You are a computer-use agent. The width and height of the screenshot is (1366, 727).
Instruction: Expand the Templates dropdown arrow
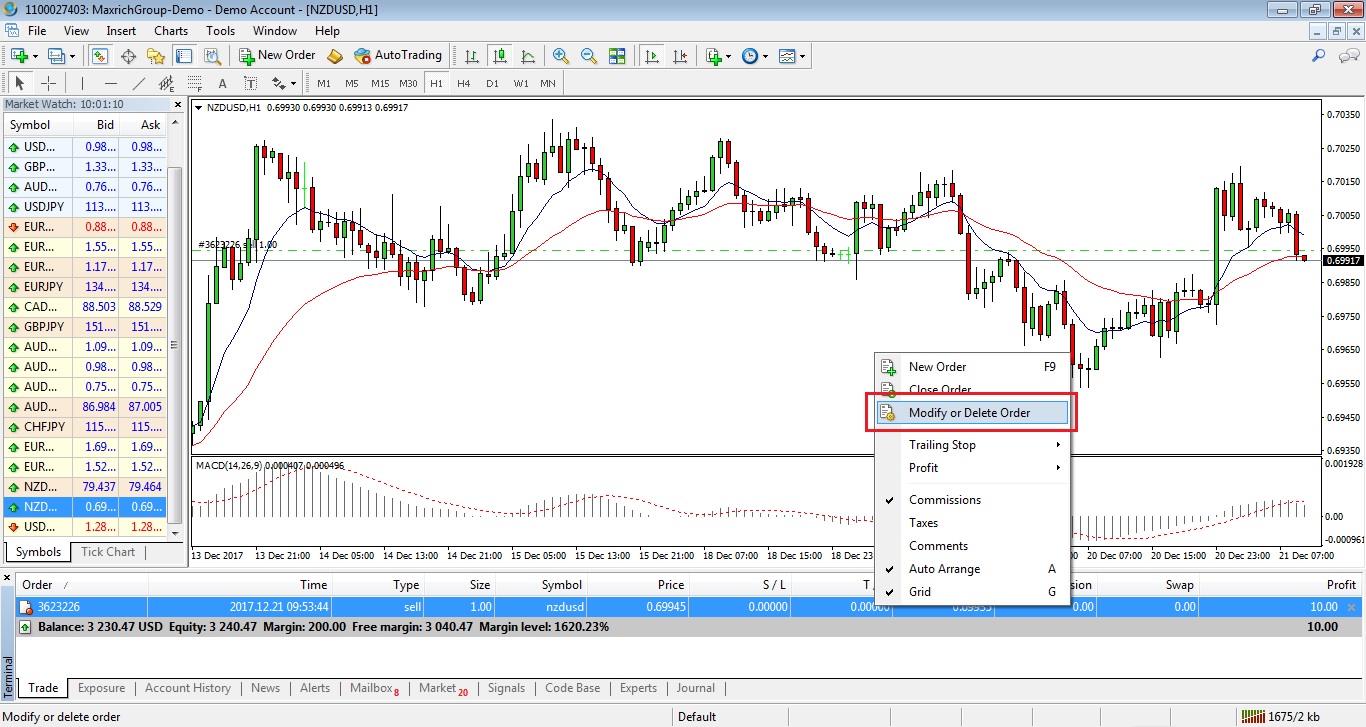click(x=802, y=57)
